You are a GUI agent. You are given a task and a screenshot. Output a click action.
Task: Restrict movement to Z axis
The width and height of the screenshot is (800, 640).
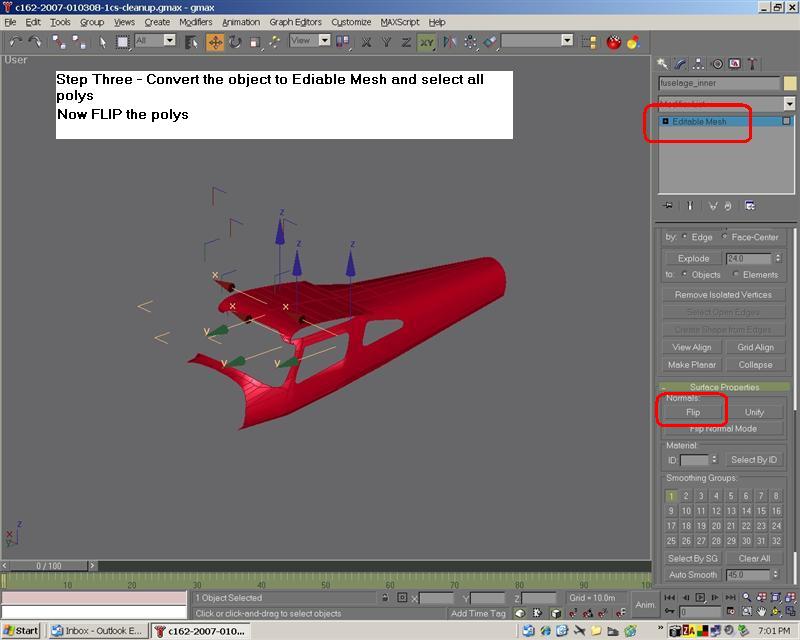point(406,42)
